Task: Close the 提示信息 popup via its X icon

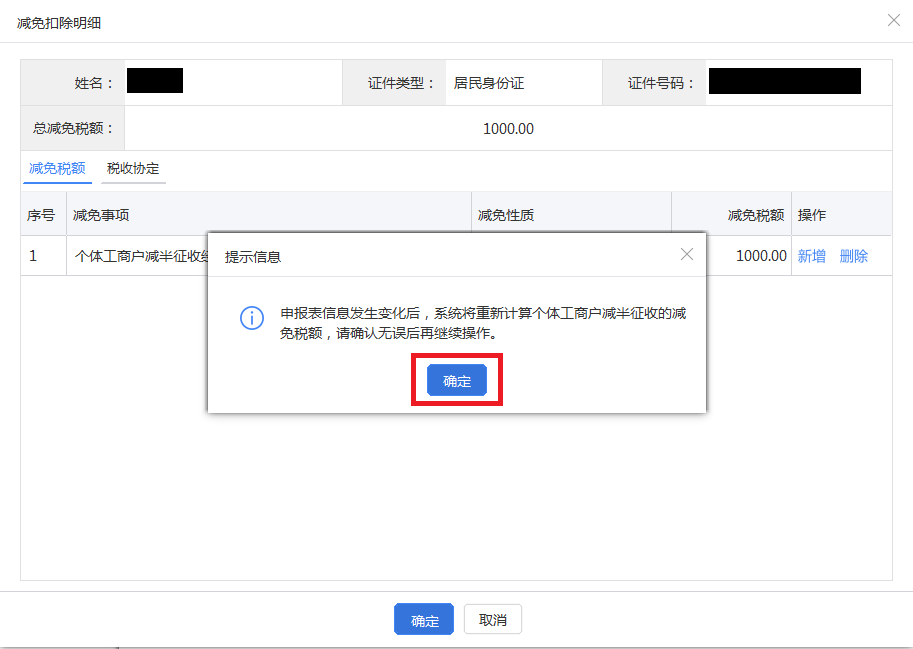Action: pyautogui.click(x=687, y=254)
